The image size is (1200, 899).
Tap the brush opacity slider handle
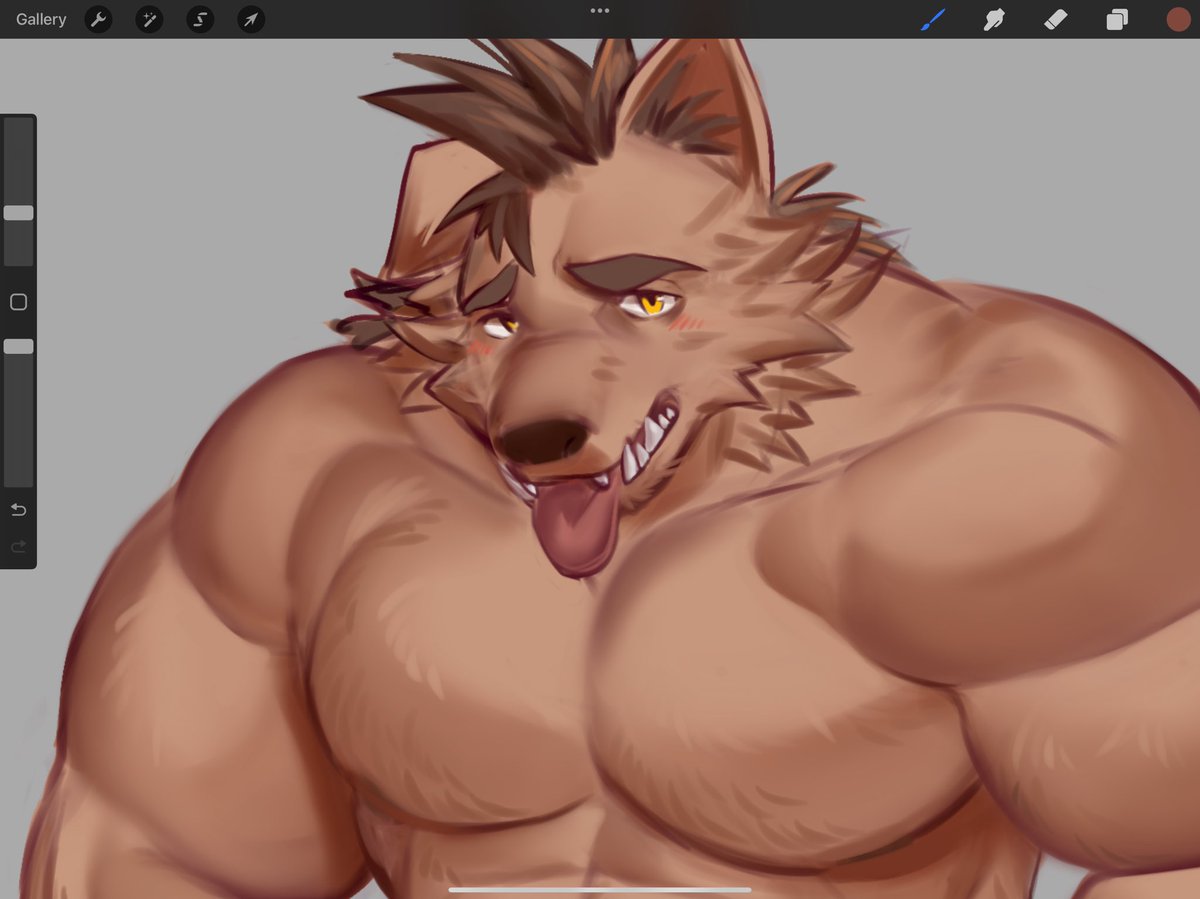pyautogui.click(x=18, y=346)
